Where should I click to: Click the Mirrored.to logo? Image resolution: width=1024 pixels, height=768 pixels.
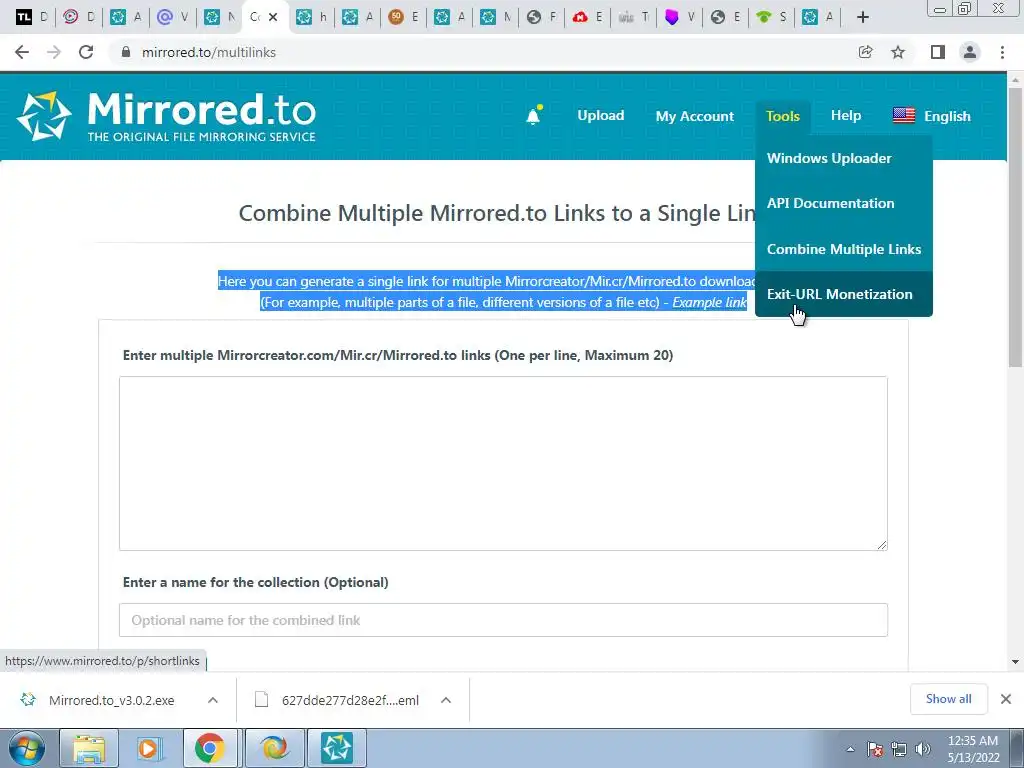point(167,116)
